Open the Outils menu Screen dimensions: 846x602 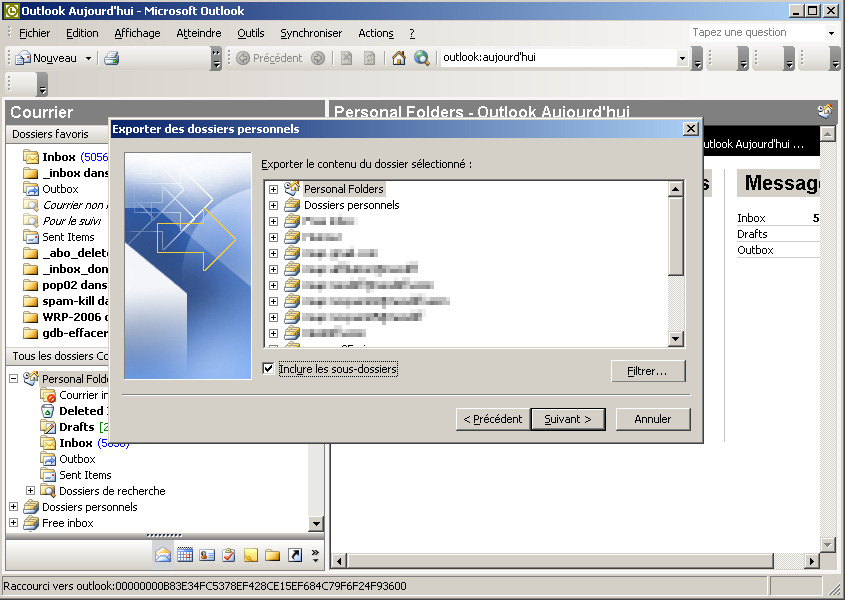click(251, 33)
